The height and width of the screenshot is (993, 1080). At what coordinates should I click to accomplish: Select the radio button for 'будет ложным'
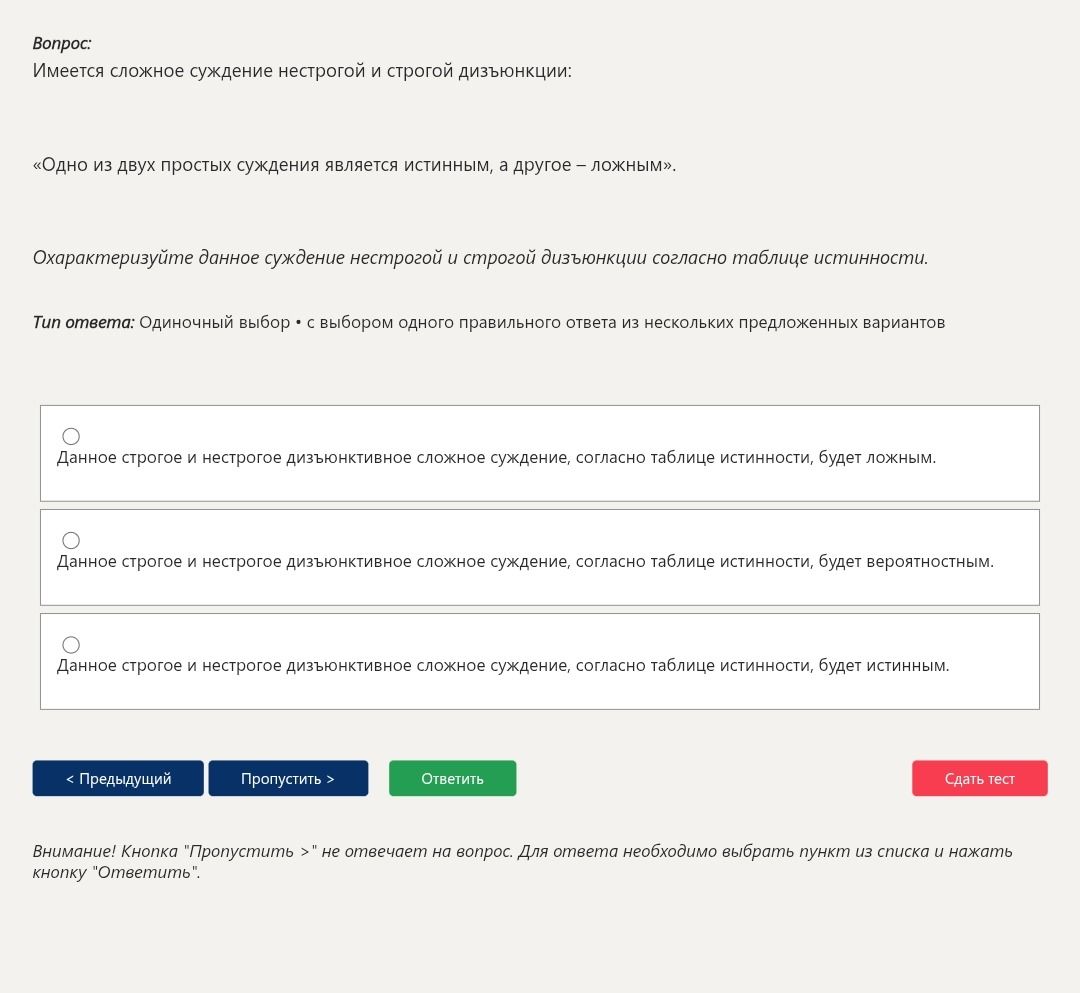(71, 436)
